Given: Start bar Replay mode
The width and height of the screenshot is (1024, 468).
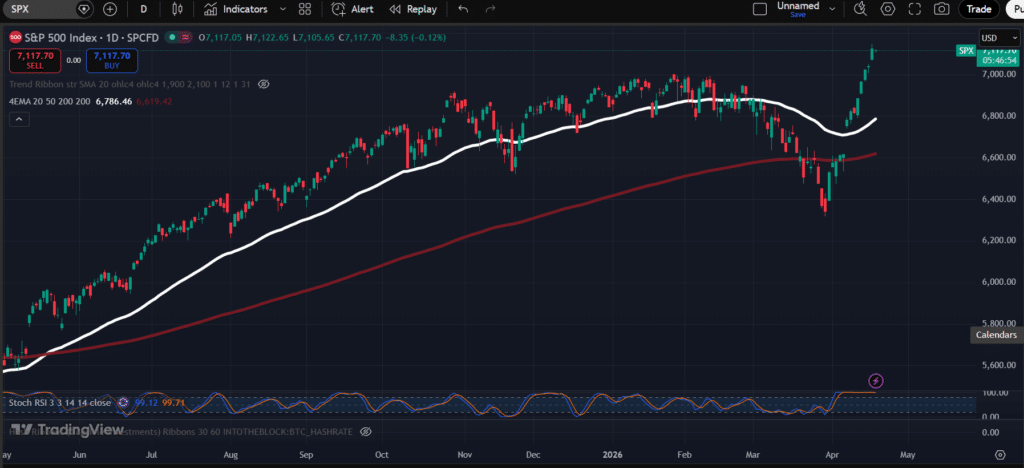Looking at the screenshot, I should pyautogui.click(x=412, y=9).
